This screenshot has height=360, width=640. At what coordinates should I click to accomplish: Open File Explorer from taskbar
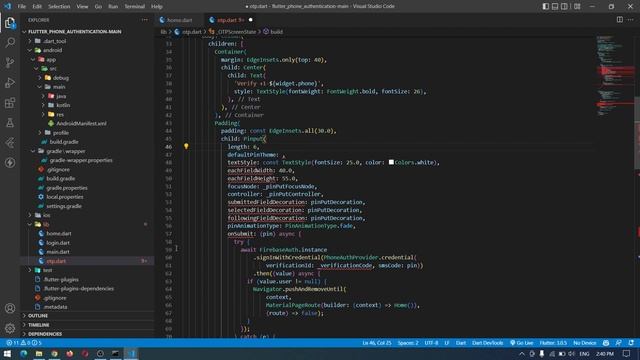39,353
